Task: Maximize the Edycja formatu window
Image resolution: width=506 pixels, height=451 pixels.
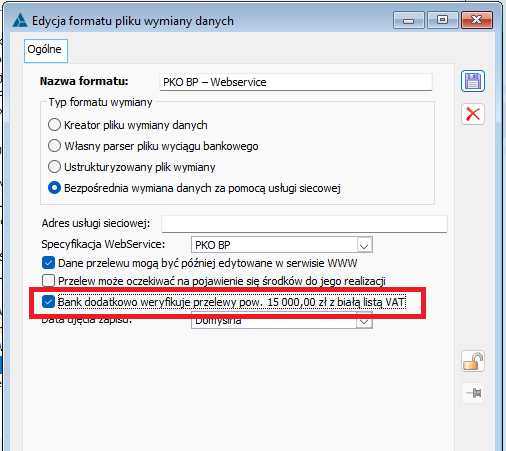Action: click(x=442, y=20)
